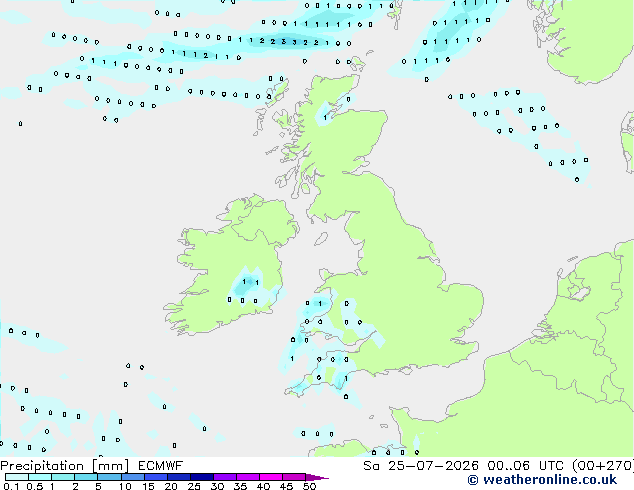
Task: Pick the 2–5 mm legend swatch
Action: coord(86,477)
